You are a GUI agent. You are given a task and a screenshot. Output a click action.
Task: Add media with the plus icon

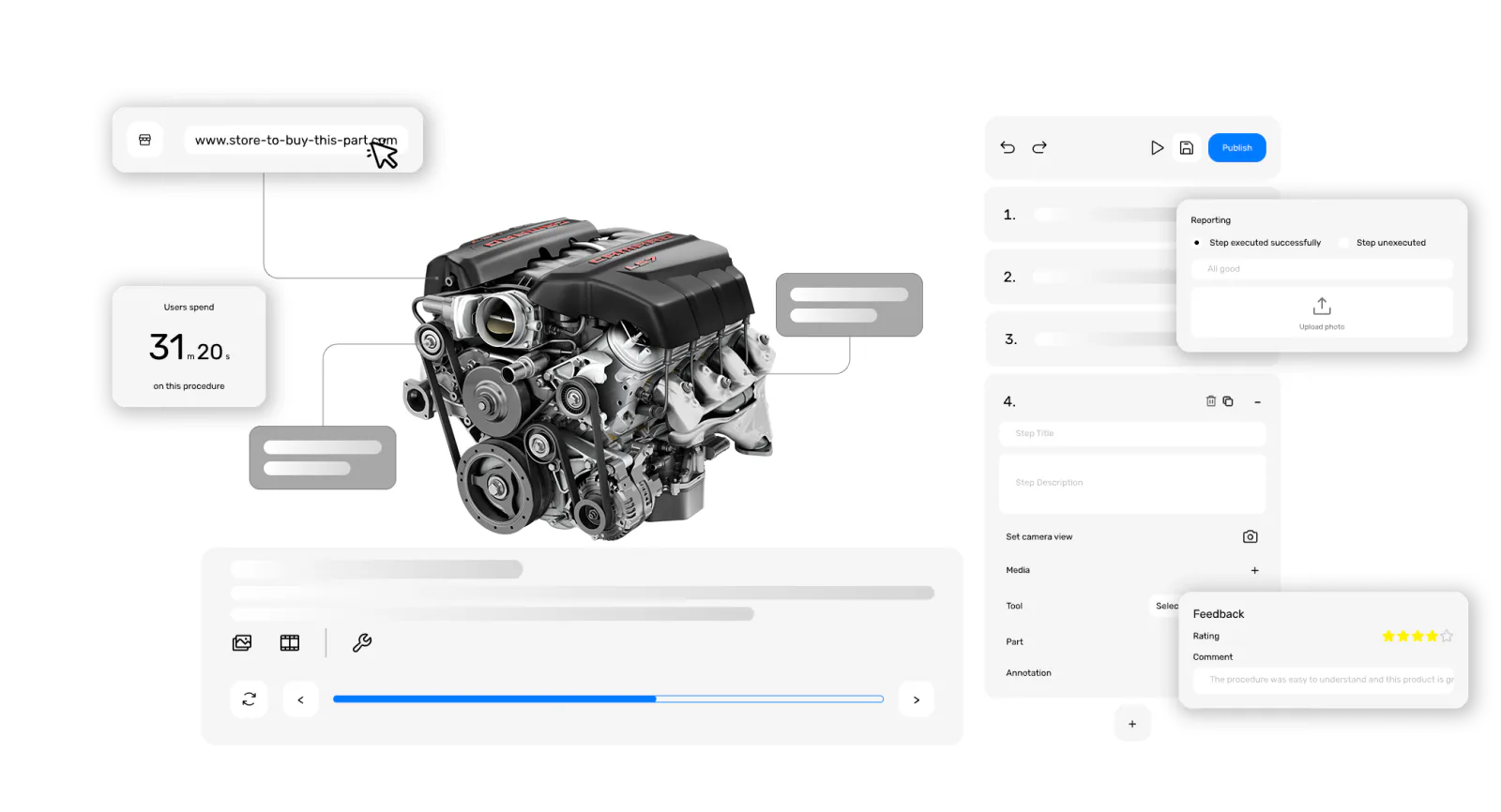click(x=1254, y=570)
